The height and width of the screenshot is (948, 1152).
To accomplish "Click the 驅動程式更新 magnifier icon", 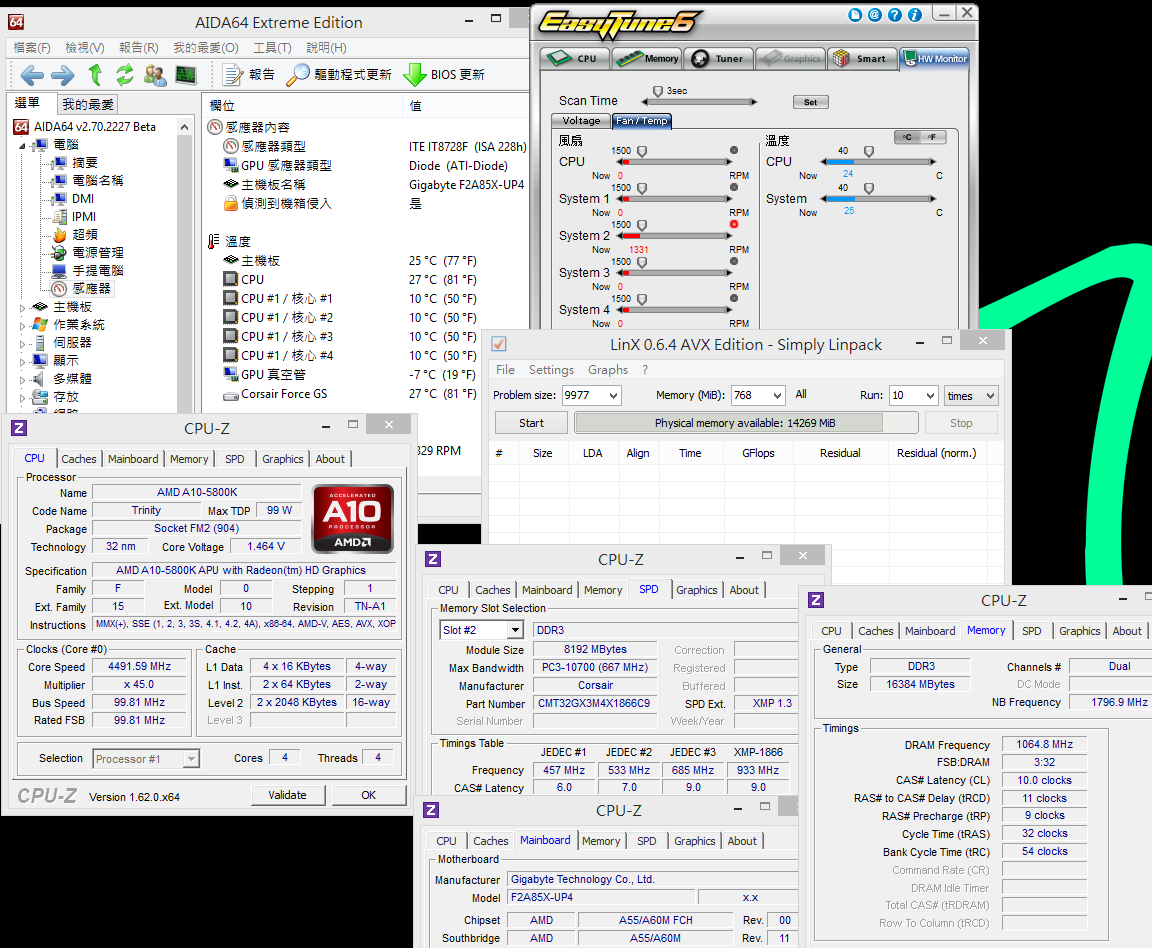I will (x=298, y=75).
